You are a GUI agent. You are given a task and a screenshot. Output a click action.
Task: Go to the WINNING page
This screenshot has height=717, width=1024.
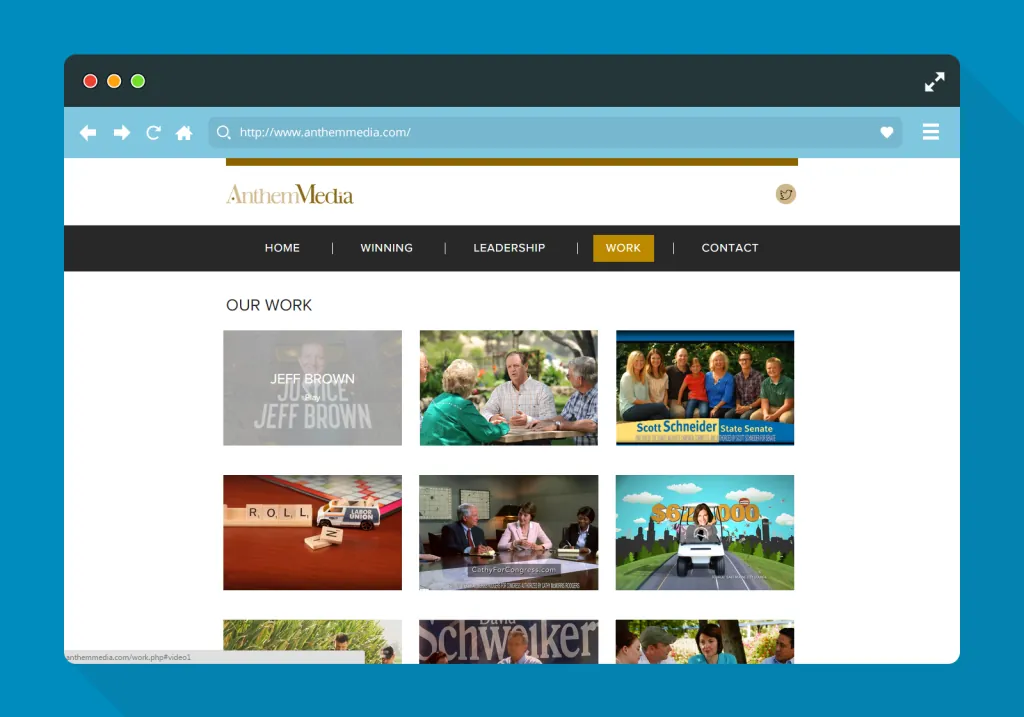(x=387, y=248)
